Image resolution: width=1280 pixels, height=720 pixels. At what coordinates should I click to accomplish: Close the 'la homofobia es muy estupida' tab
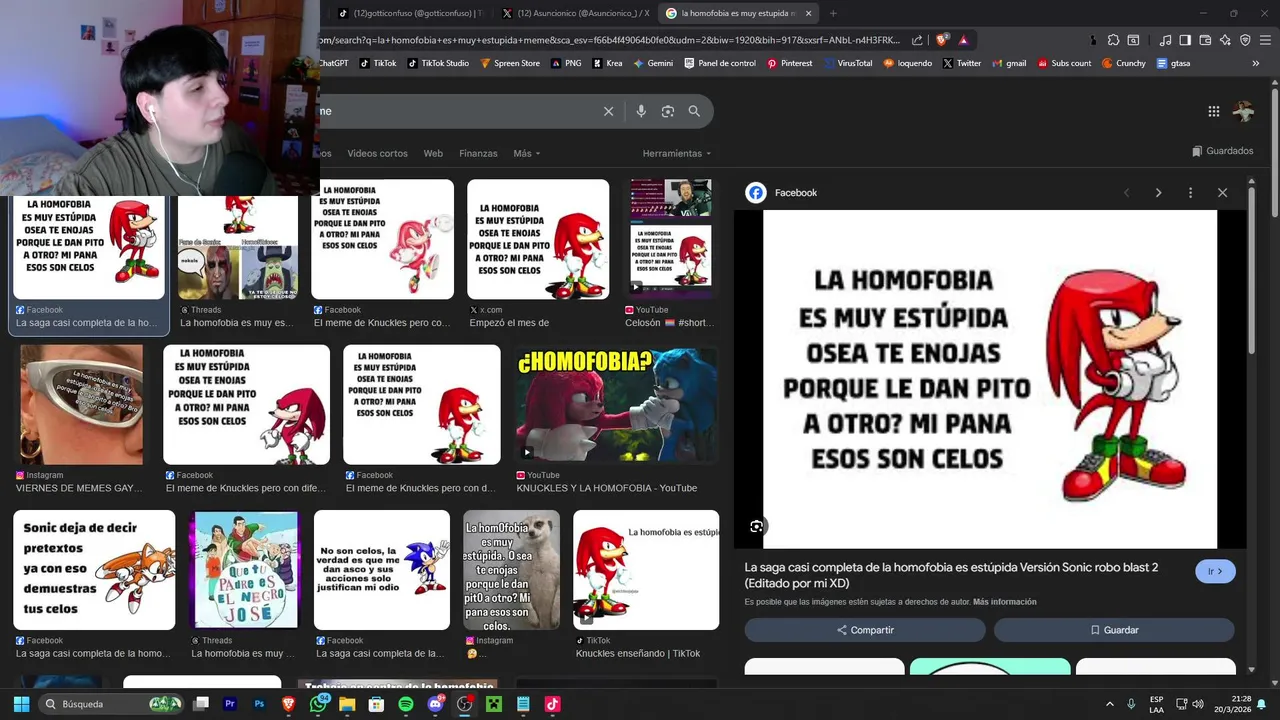pyautogui.click(x=808, y=13)
